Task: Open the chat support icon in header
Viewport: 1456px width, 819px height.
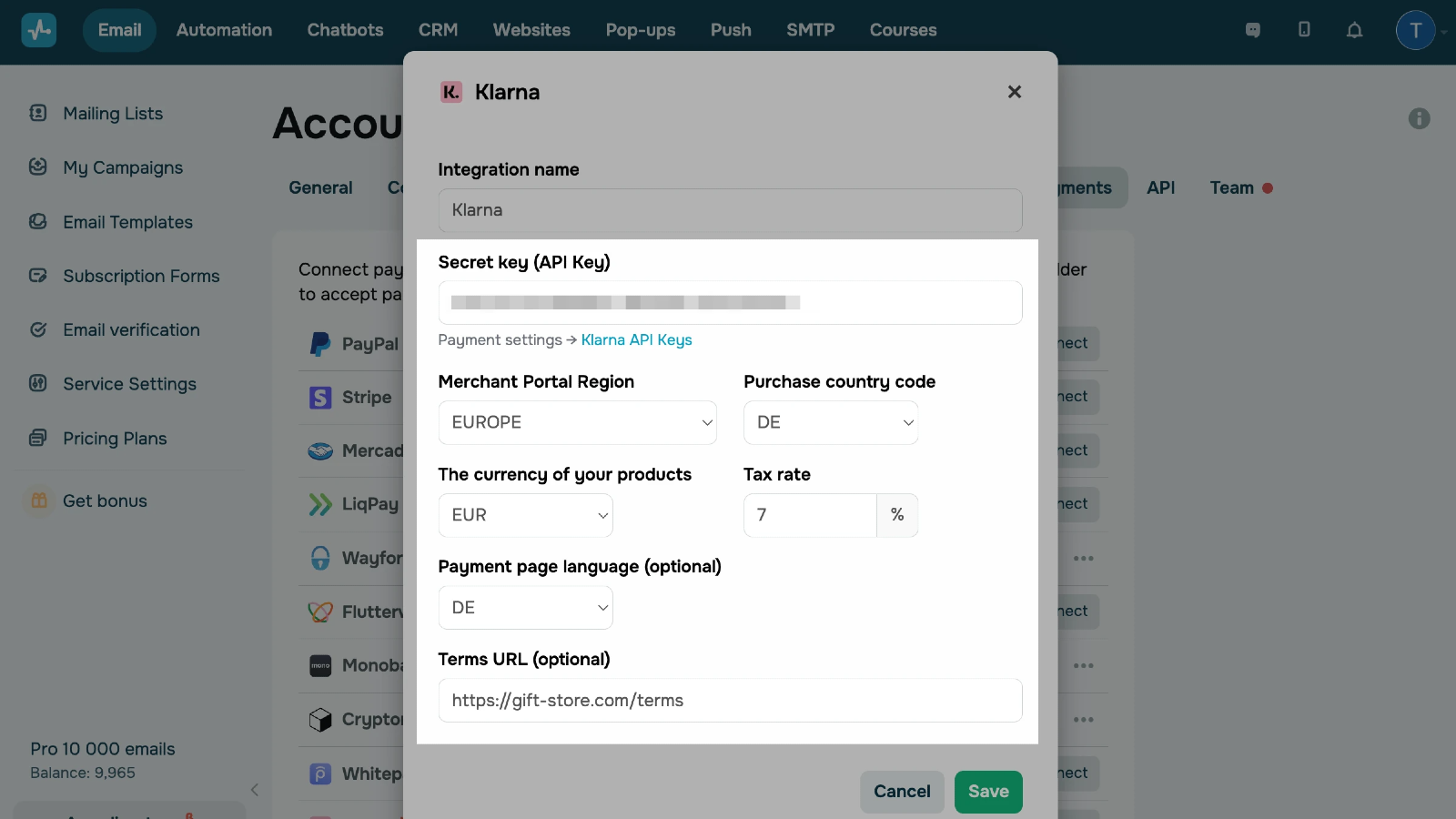Action: point(1253,30)
